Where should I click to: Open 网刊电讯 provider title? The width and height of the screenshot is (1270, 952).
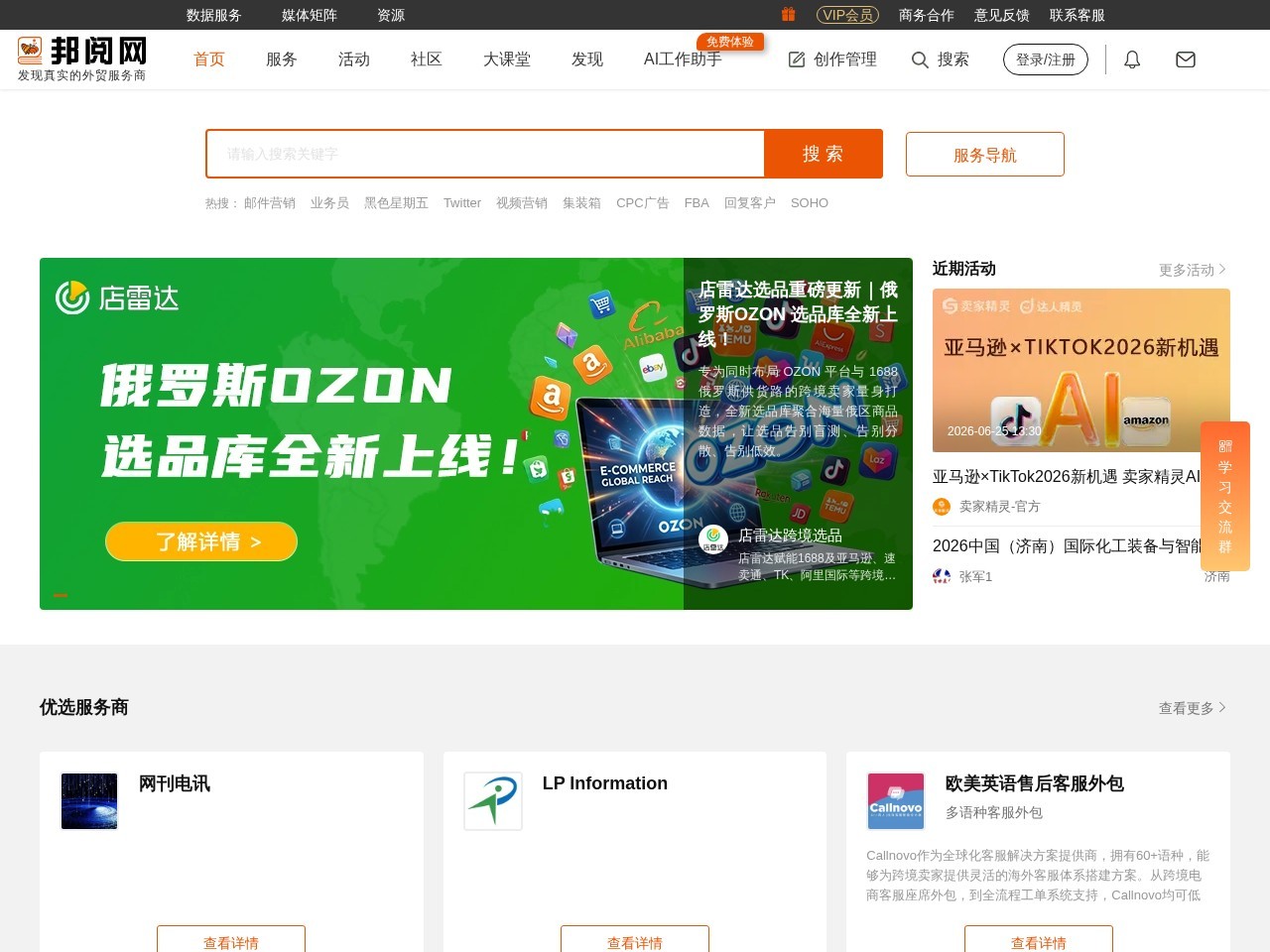point(175,783)
